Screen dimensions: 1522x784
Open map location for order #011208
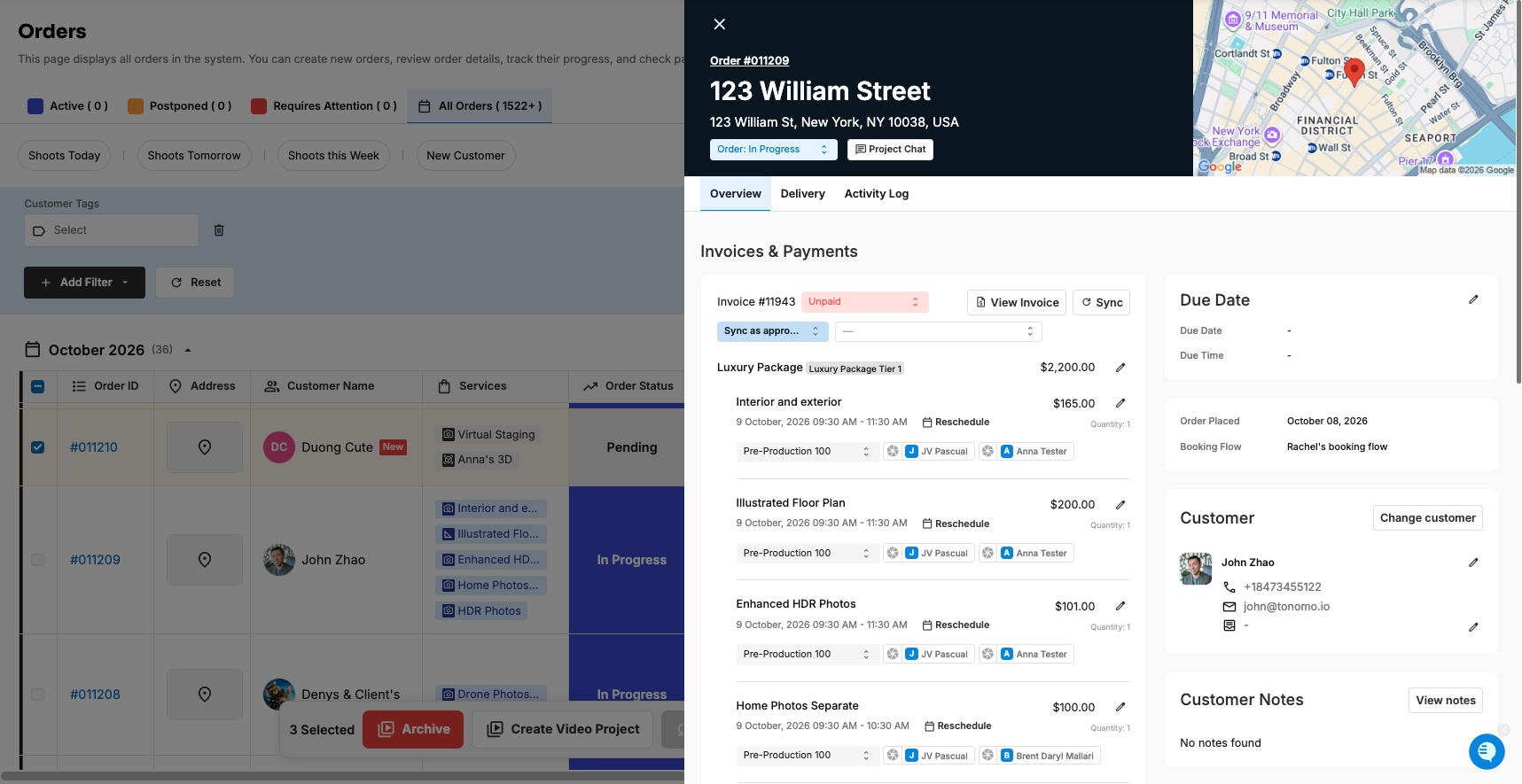[205, 695]
